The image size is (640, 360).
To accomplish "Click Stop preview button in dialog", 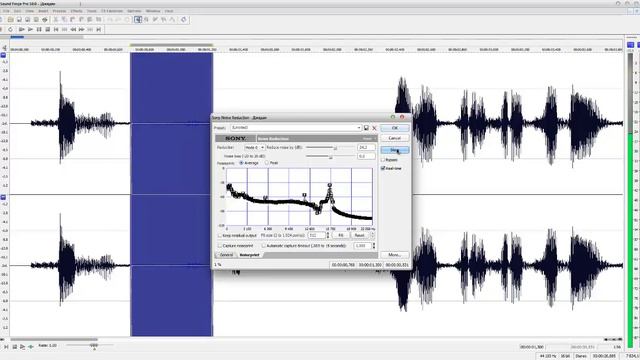I will click(395, 150).
